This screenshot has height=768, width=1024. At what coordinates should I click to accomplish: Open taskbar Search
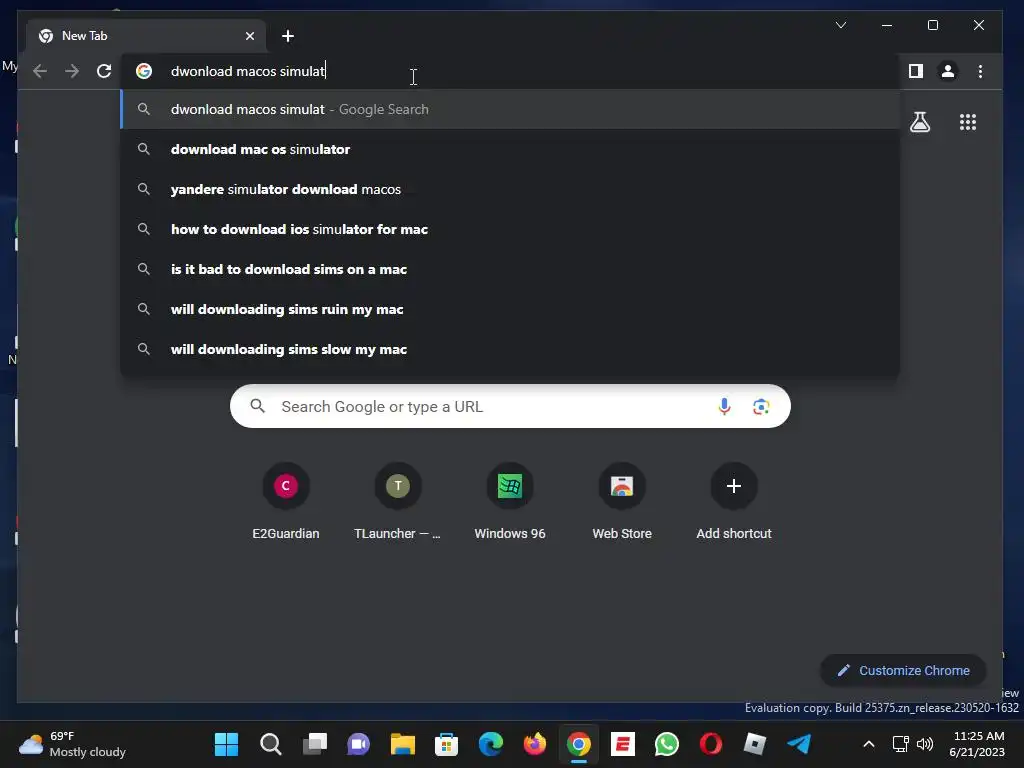(270, 744)
